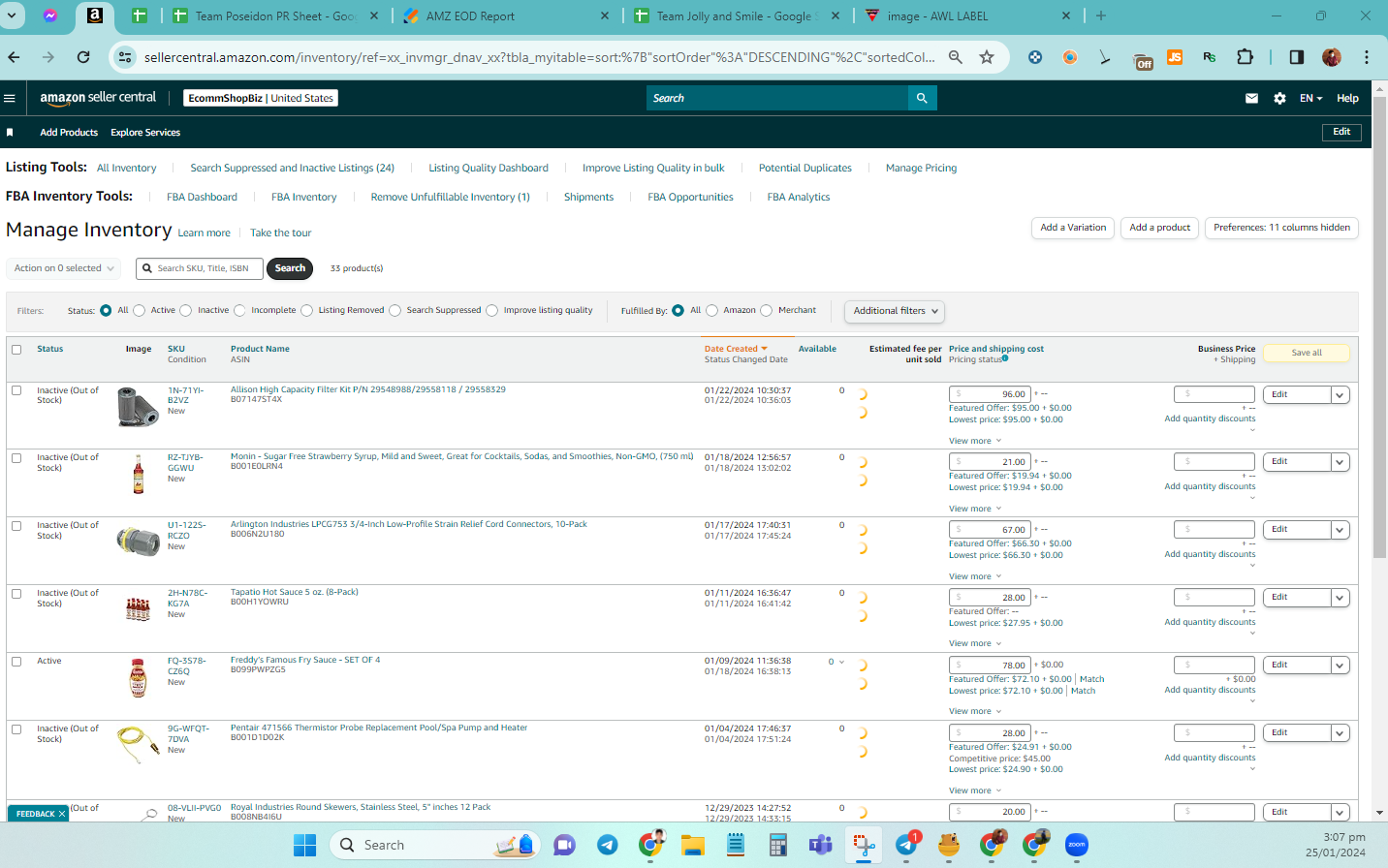Expand View more for Tapatio Hot Sauce

975,643
